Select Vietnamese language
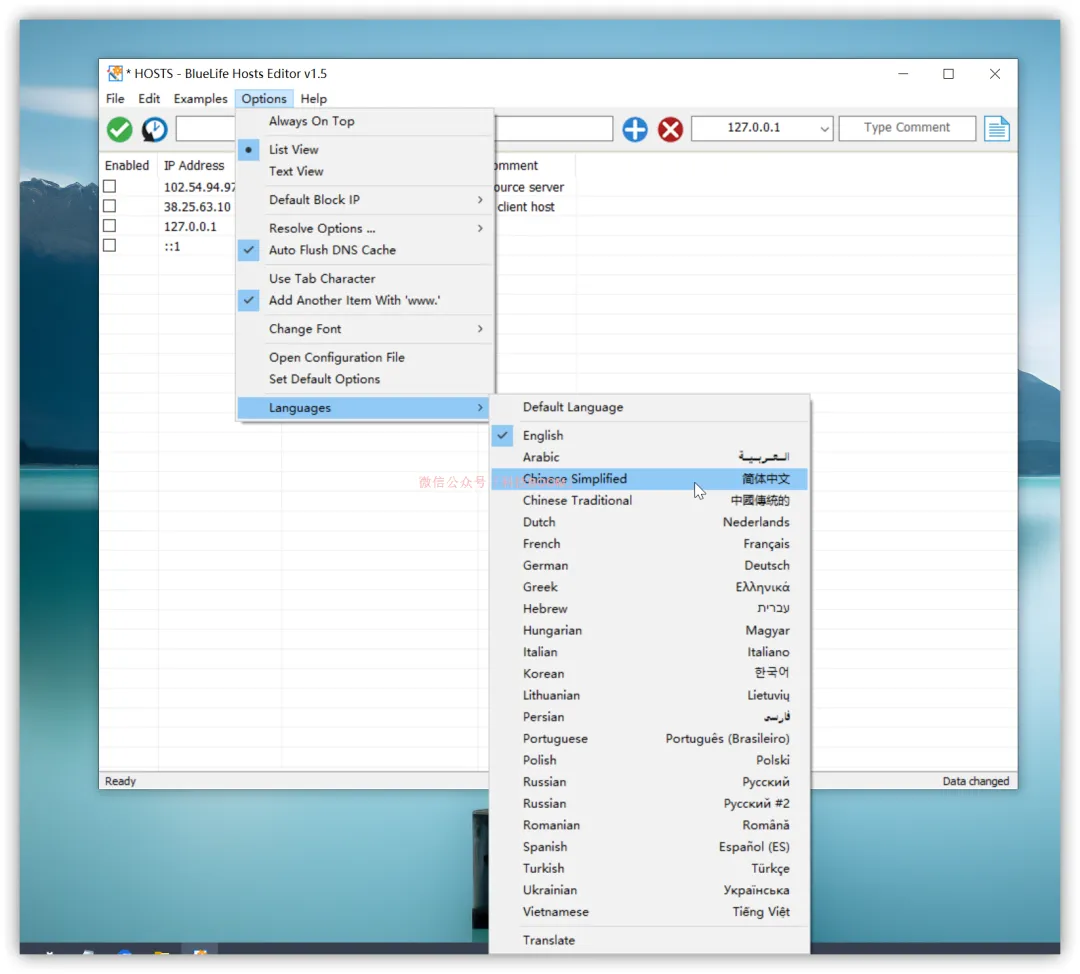1080x974 pixels. point(650,912)
